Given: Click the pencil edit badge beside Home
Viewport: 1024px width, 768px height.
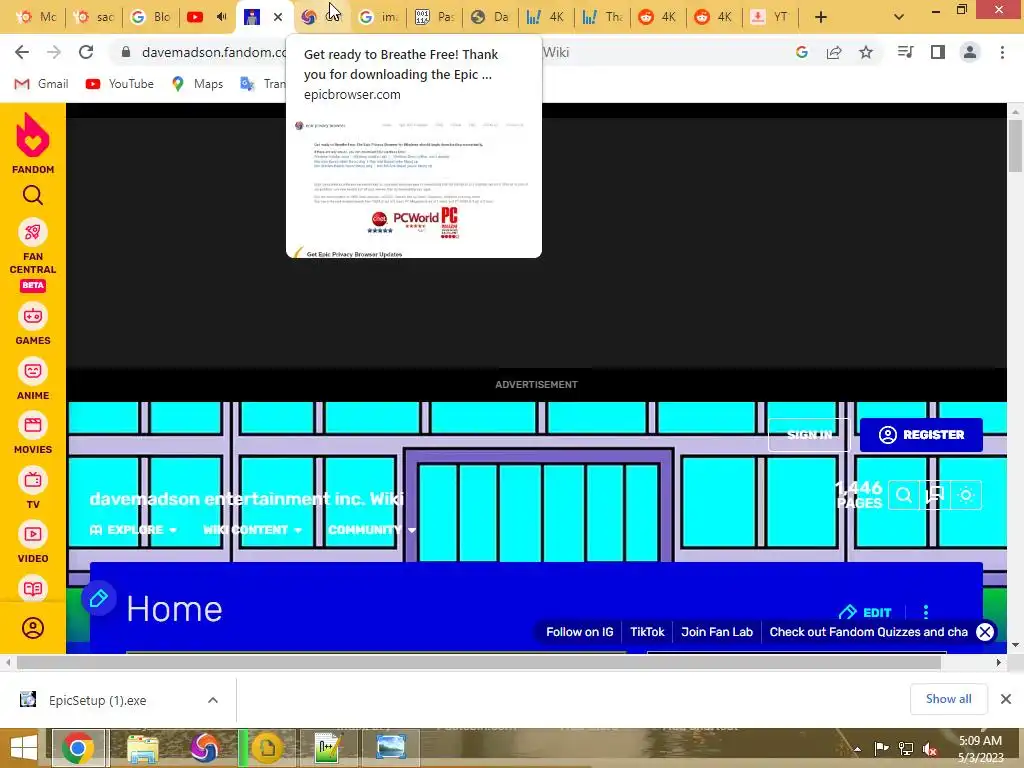Looking at the screenshot, I should [x=99, y=598].
